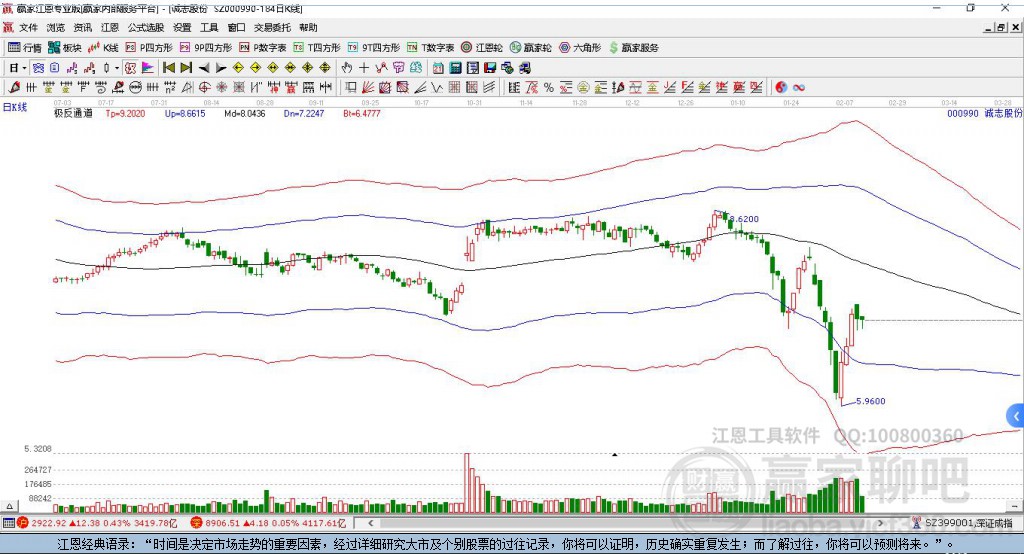The width and height of the screenshot is (1024, 554).
Task: Click the horizontal scrollbar left arrow
Action: 370,523
